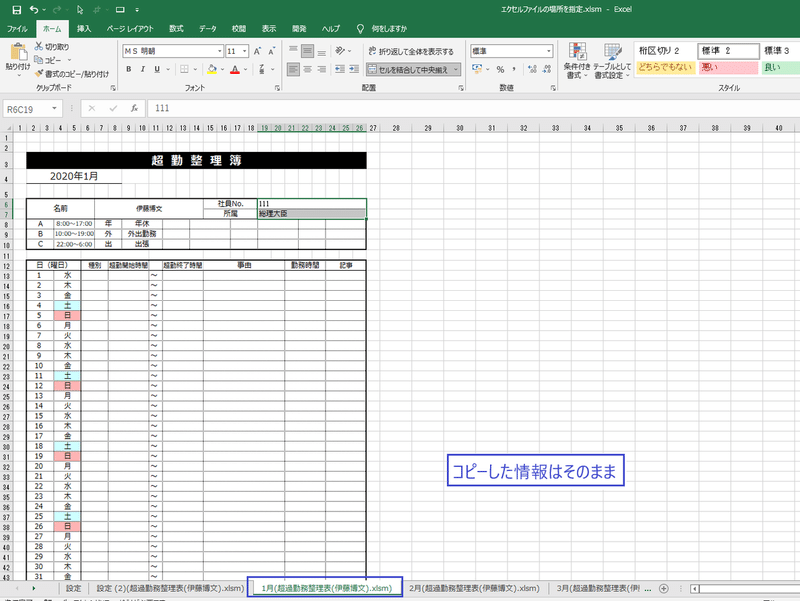Viewport: 800px width, 601px height.
Task: Open the 数式 ribbon tab
Action: point(177,29)
